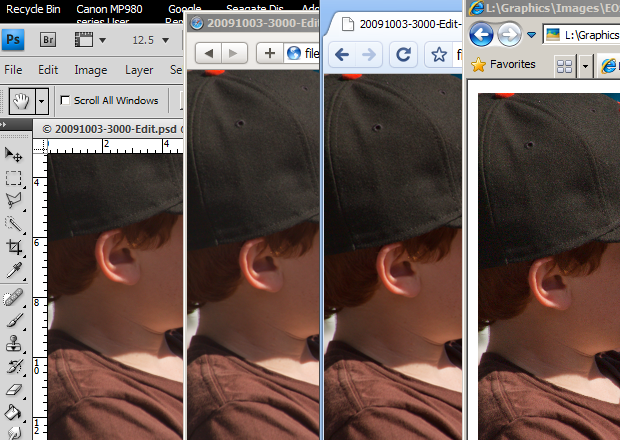
Task: Select the Paint Bucket tool
Action: [13, 412]
